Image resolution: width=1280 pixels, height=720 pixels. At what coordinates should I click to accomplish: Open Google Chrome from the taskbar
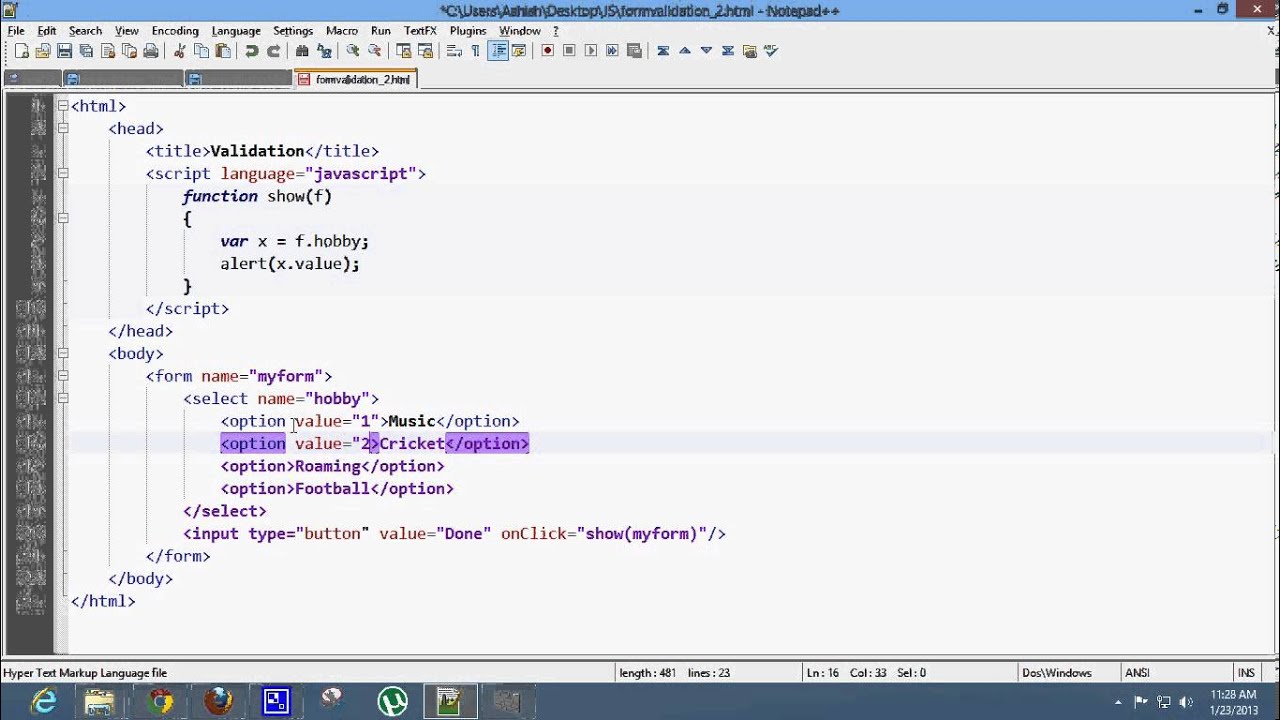(161, 702)
